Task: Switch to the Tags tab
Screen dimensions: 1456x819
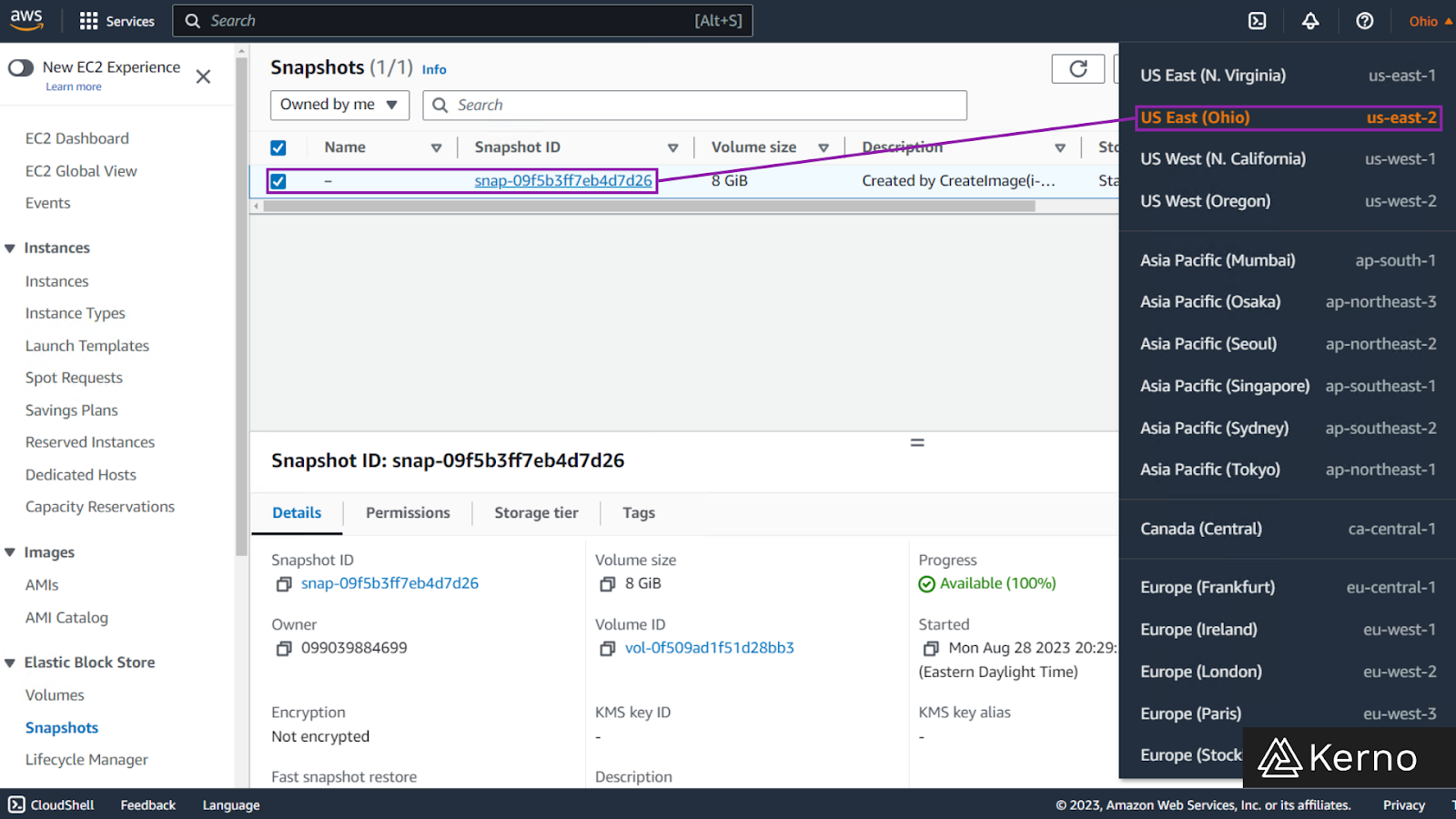Action: tap(639, 513)
